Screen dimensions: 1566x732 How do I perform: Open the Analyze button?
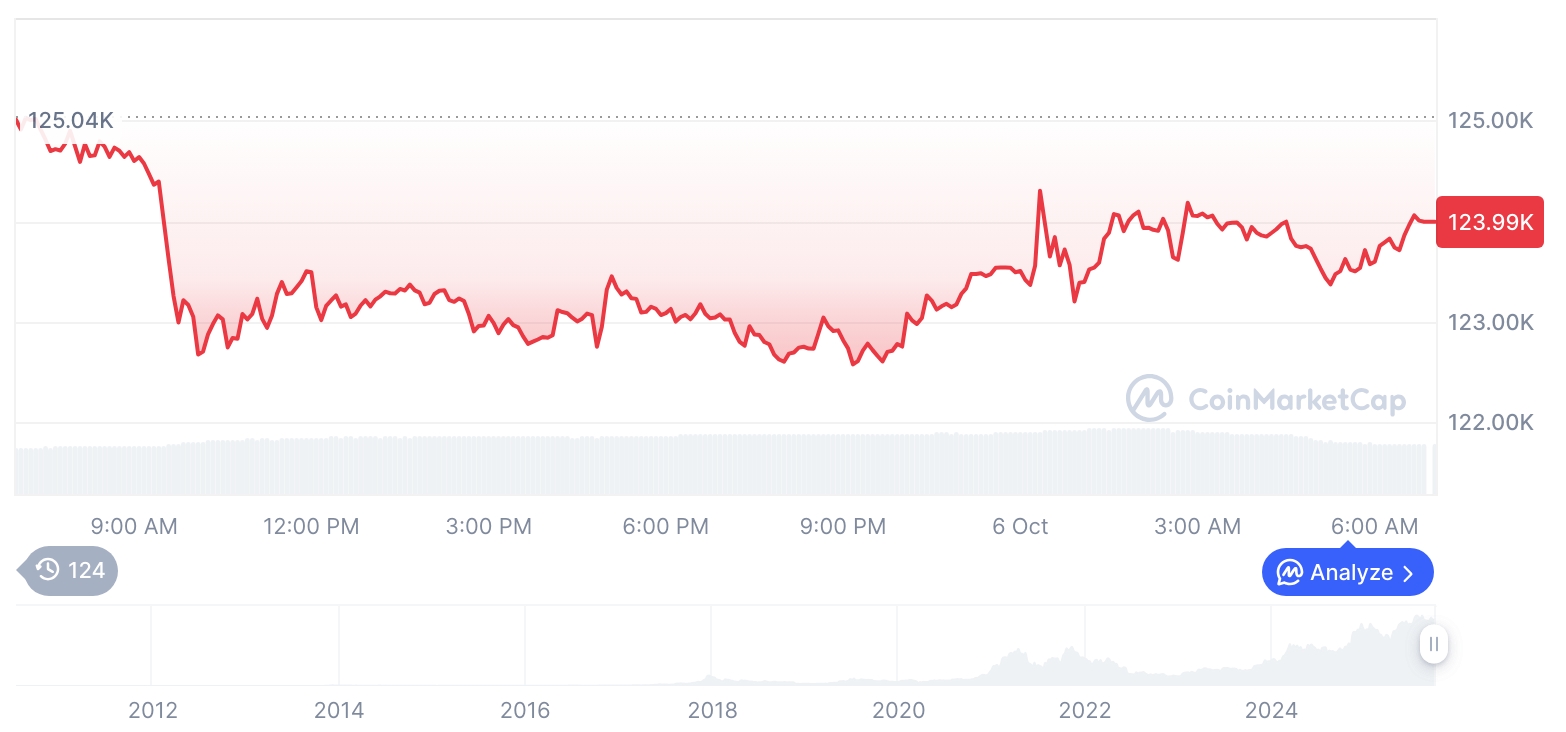[1348, 573]
